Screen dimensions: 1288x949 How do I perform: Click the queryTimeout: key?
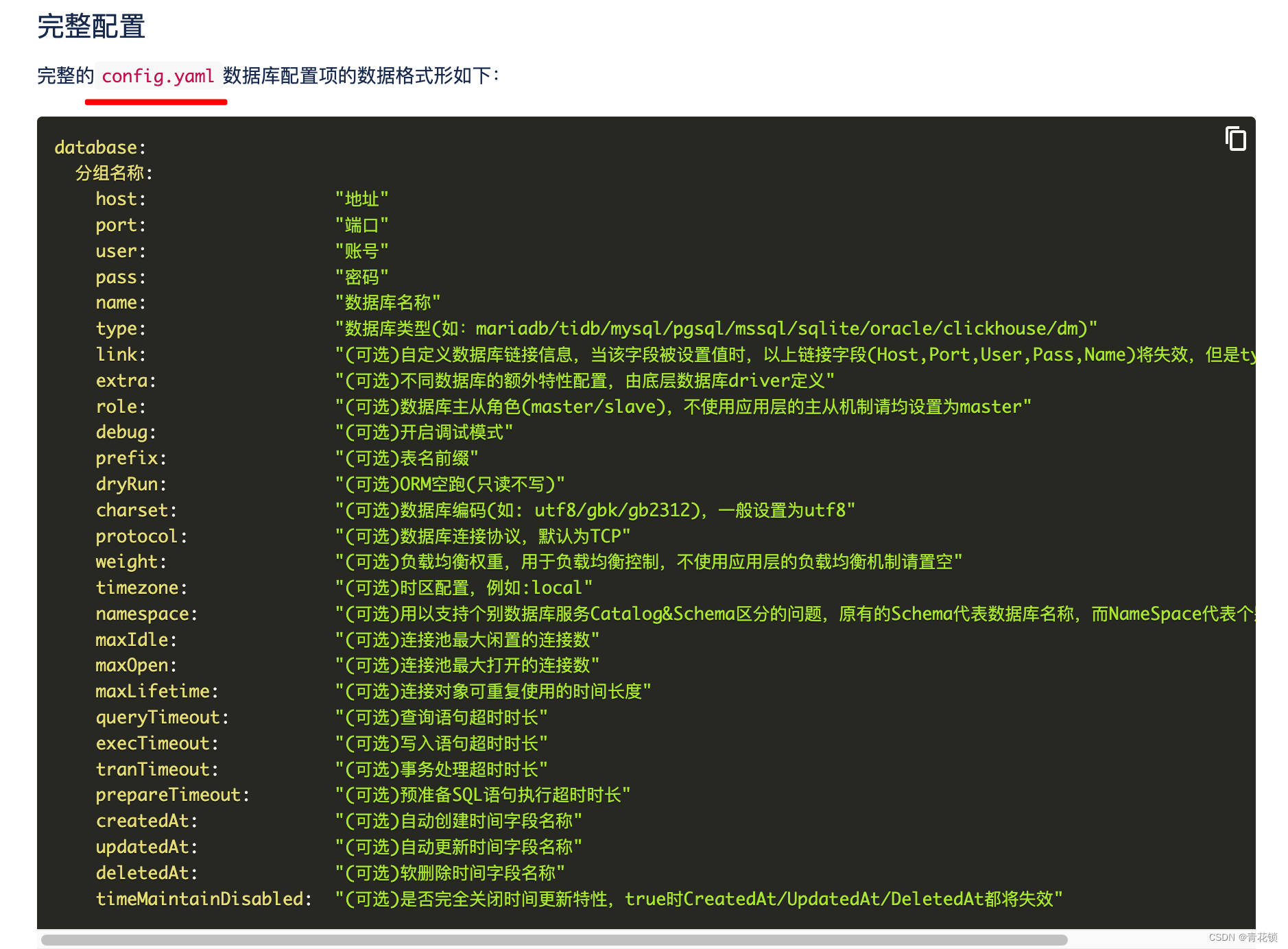162,717
